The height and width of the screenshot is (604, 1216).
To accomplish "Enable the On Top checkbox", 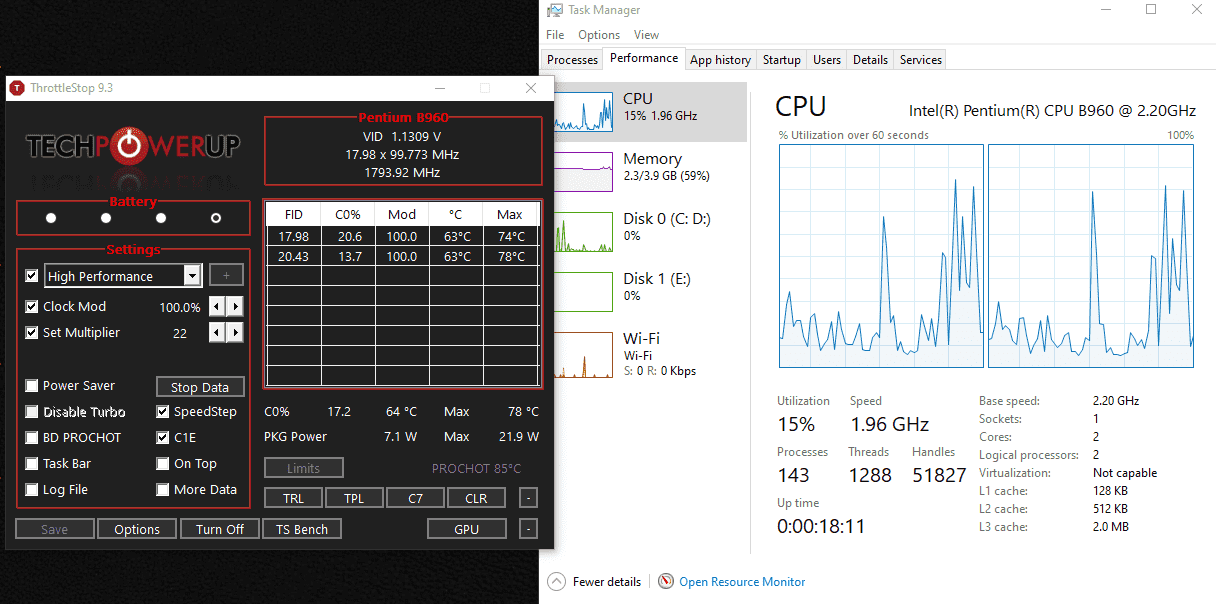I will coord(163,464).
